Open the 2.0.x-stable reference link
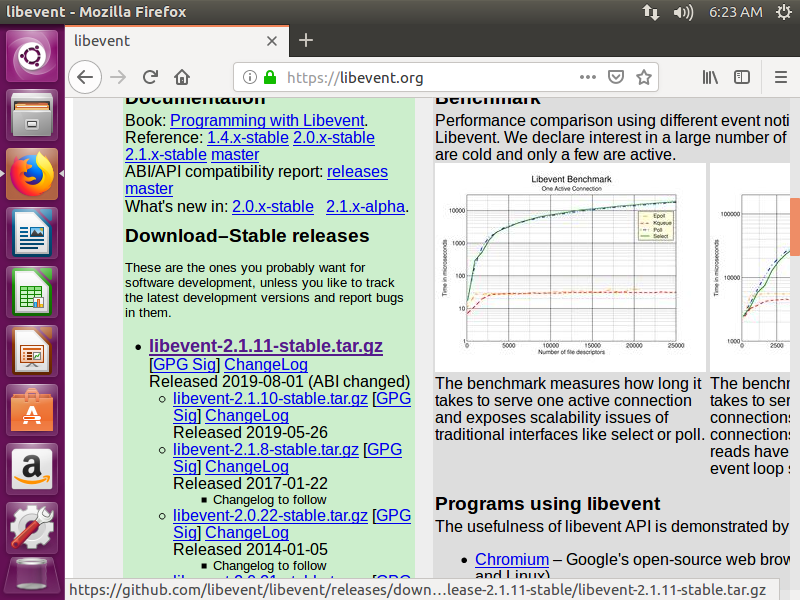The height and width of the screenshot is (600, 800). coord(334,138)
